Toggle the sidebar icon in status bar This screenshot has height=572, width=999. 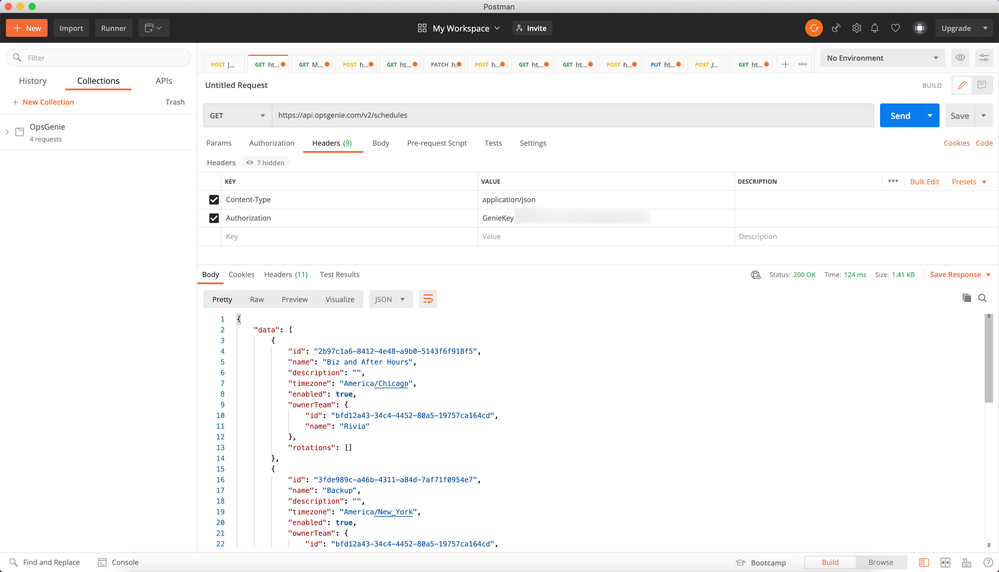tap(924, 562)
